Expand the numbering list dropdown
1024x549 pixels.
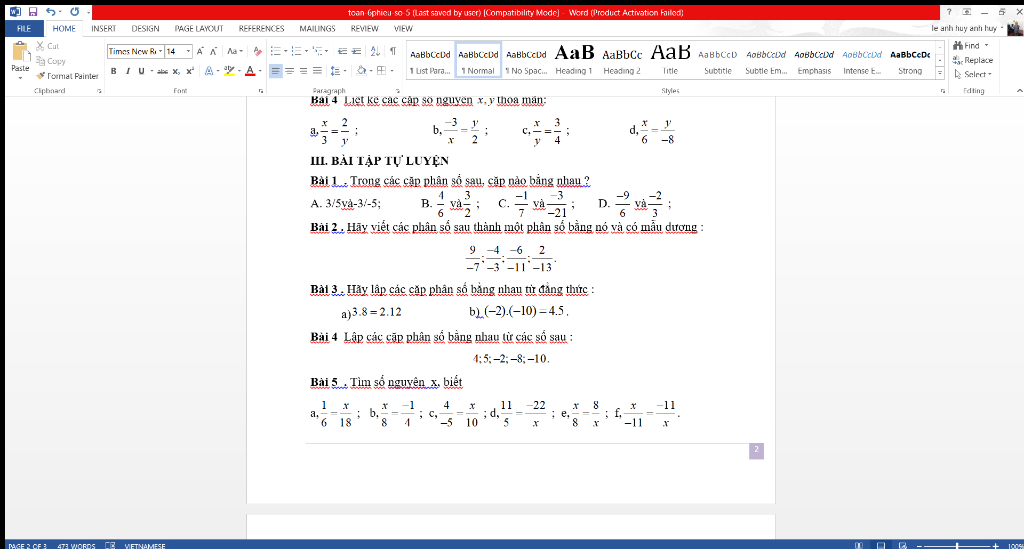[x=306, y=51]
